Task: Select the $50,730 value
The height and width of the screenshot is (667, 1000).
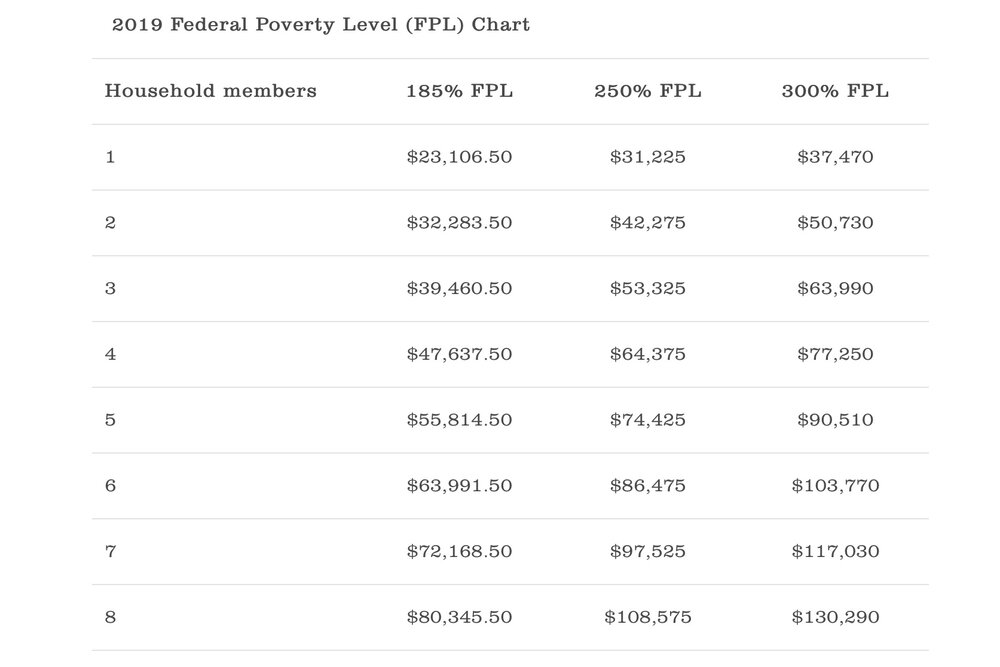Action: (835, 223)
